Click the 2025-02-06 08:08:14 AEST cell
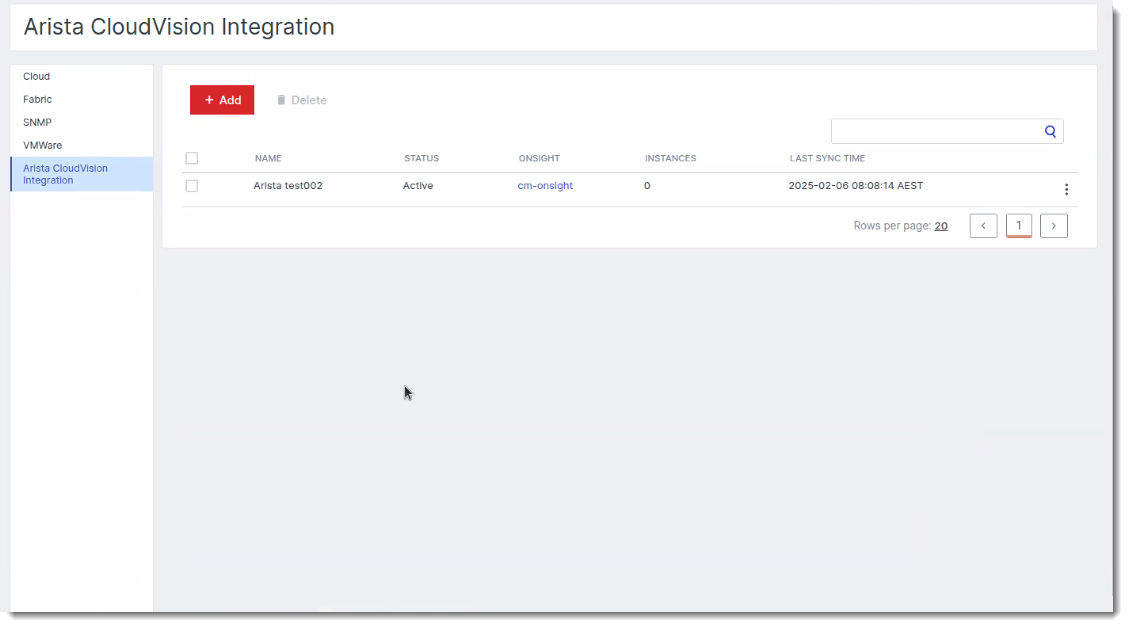Viewport: 1128px width, 627px height. [x=855, y=186]
